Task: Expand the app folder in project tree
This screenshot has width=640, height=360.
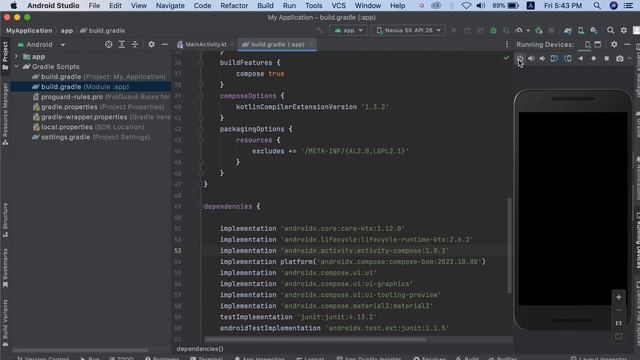Action: 16,57
